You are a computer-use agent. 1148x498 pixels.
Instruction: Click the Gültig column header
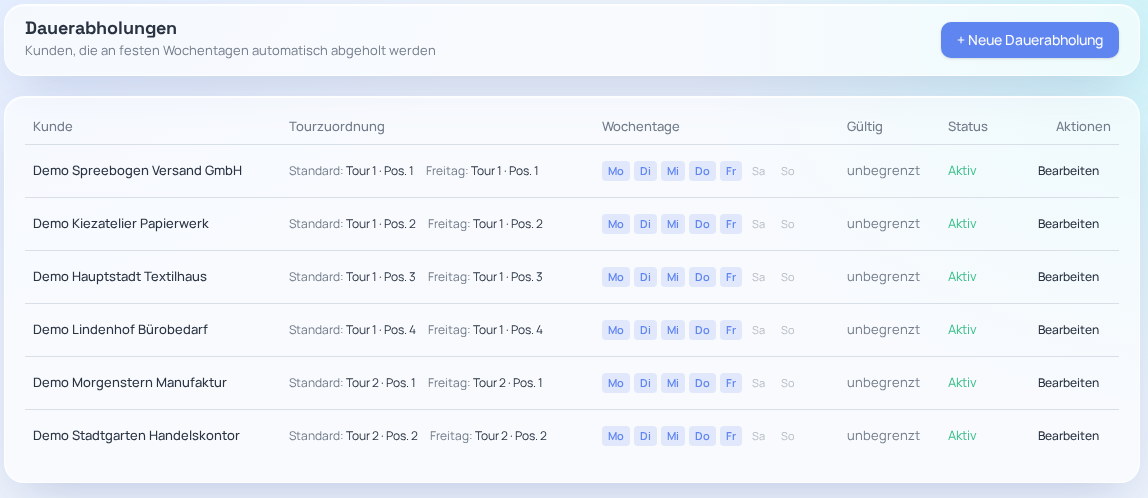point(865,127)
